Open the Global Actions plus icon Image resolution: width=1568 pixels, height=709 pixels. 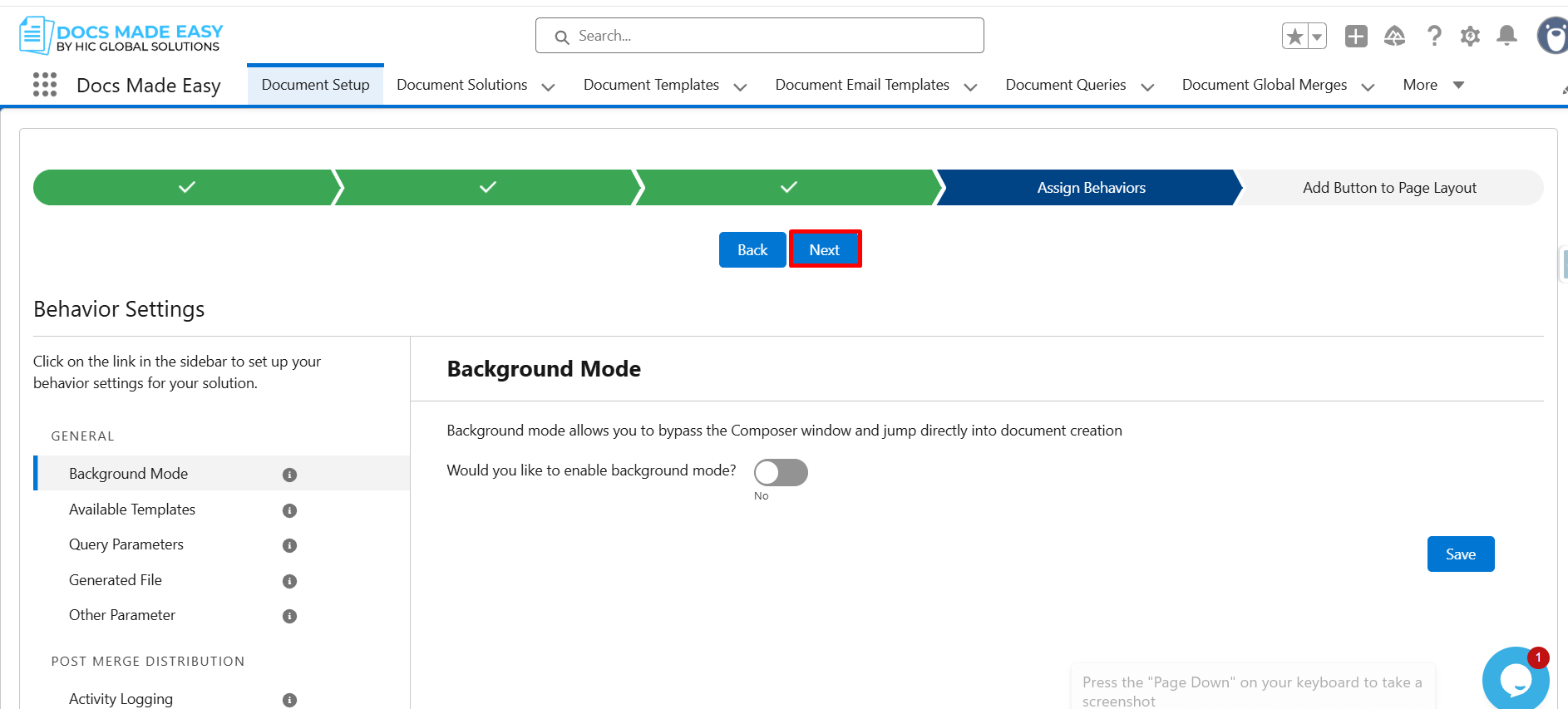click(1356, 37)
